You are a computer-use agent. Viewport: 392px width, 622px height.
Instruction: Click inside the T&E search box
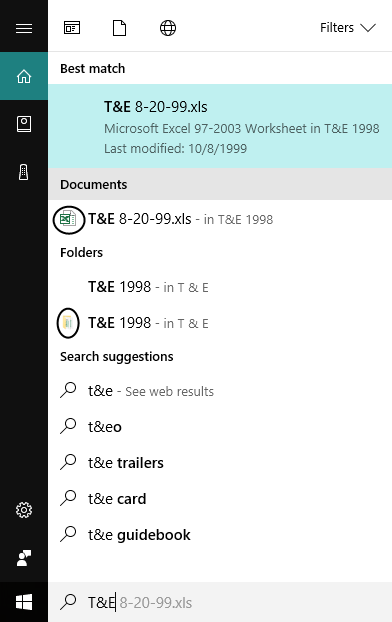tap(220, 602)
